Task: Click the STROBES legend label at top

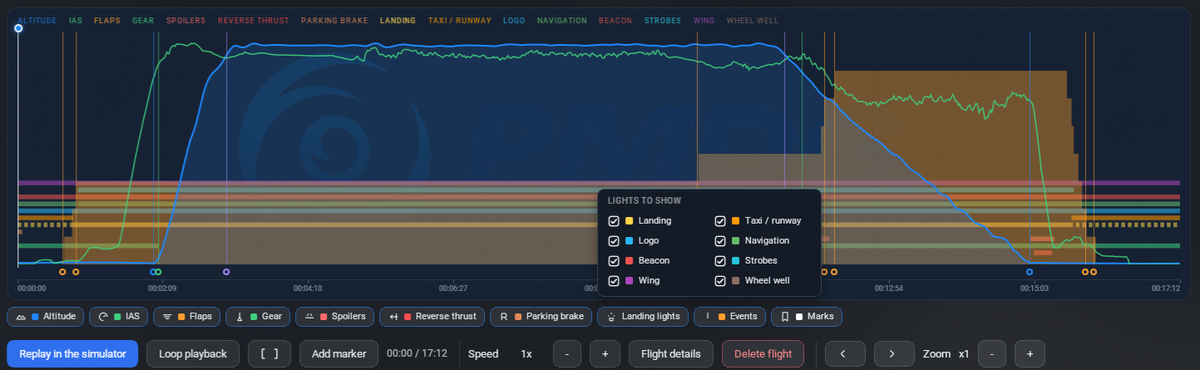Action: (x=663, y=20)
